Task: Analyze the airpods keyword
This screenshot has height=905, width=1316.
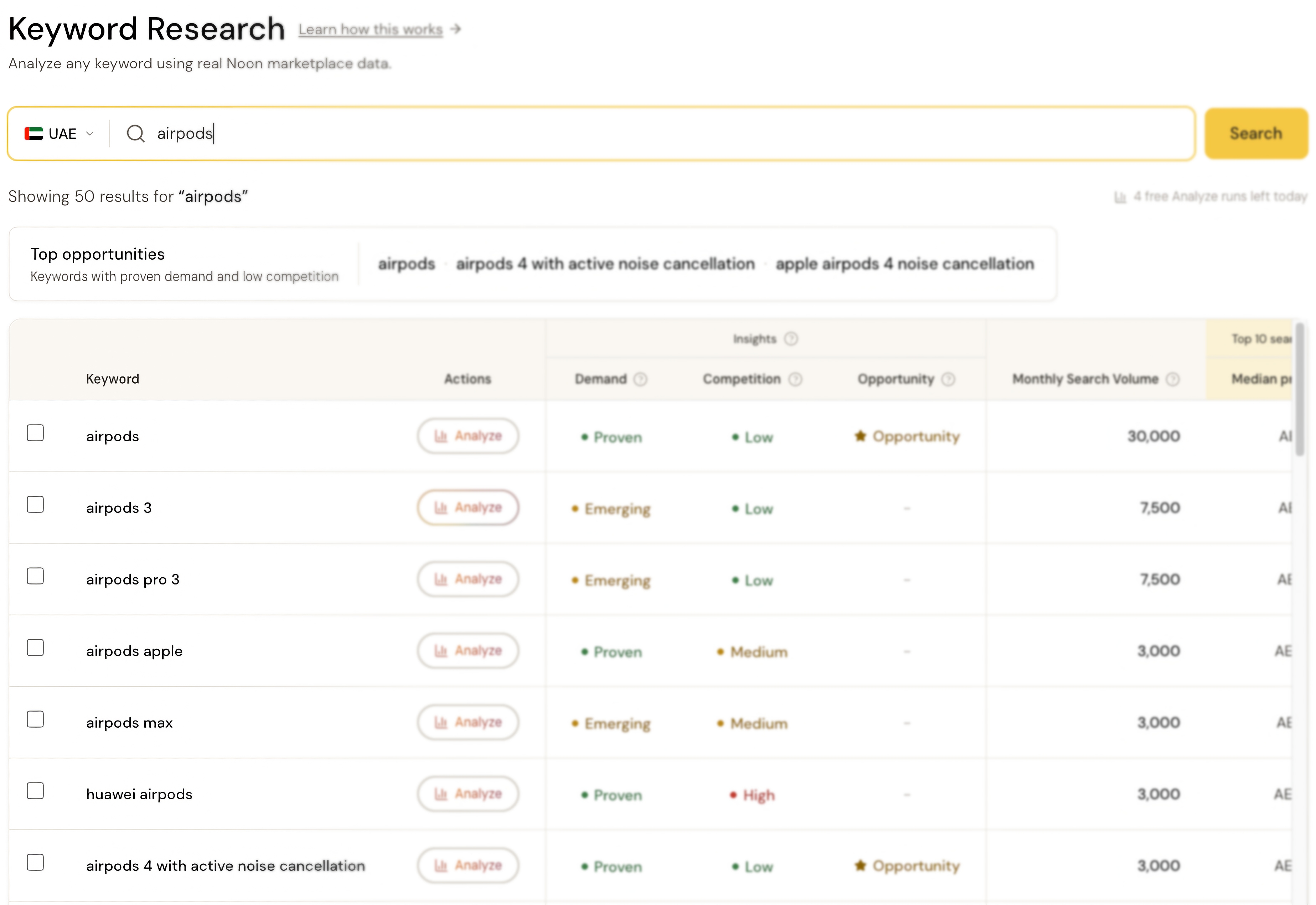Action: click(468, 436)
